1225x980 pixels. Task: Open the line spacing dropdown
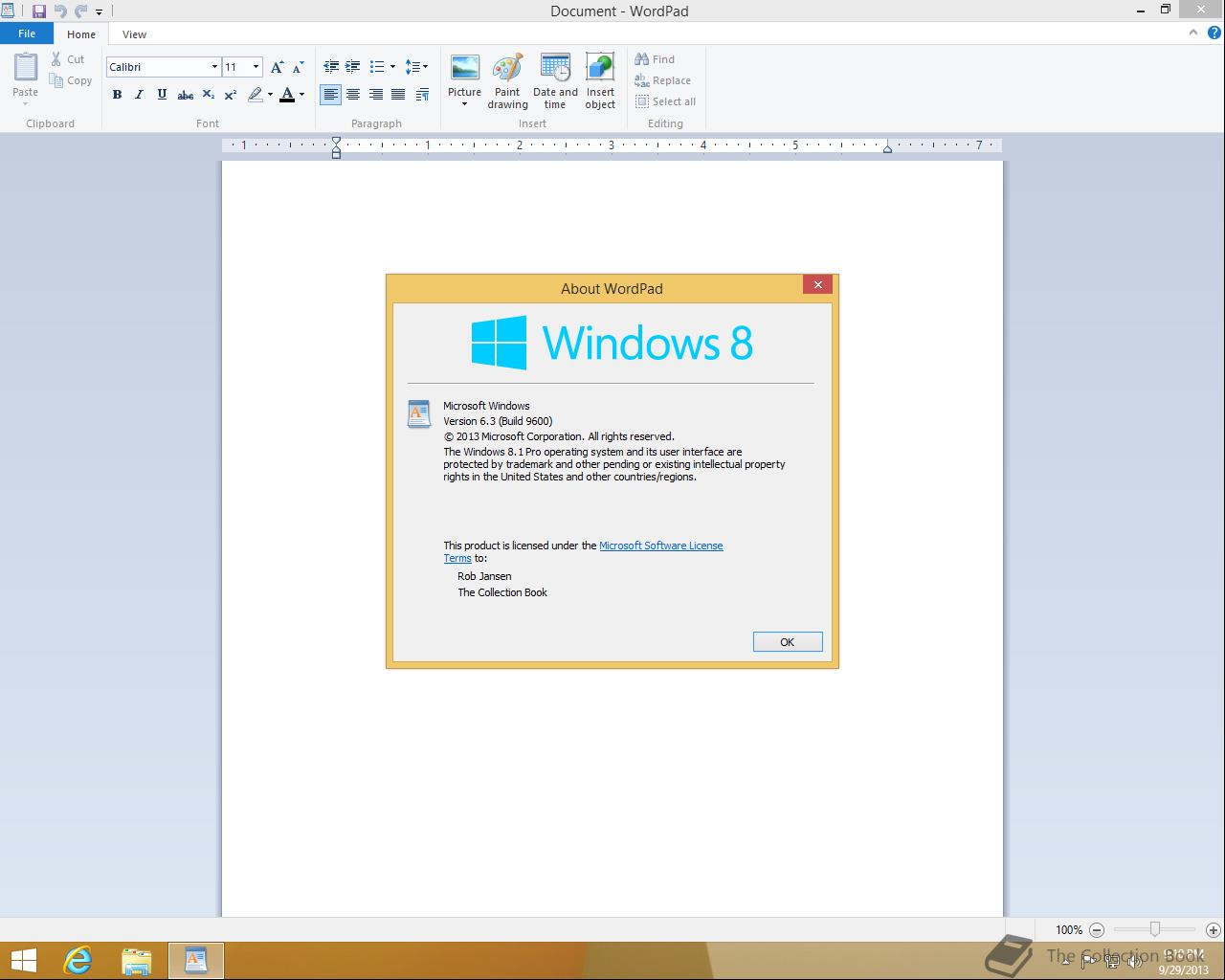[416, 67]
